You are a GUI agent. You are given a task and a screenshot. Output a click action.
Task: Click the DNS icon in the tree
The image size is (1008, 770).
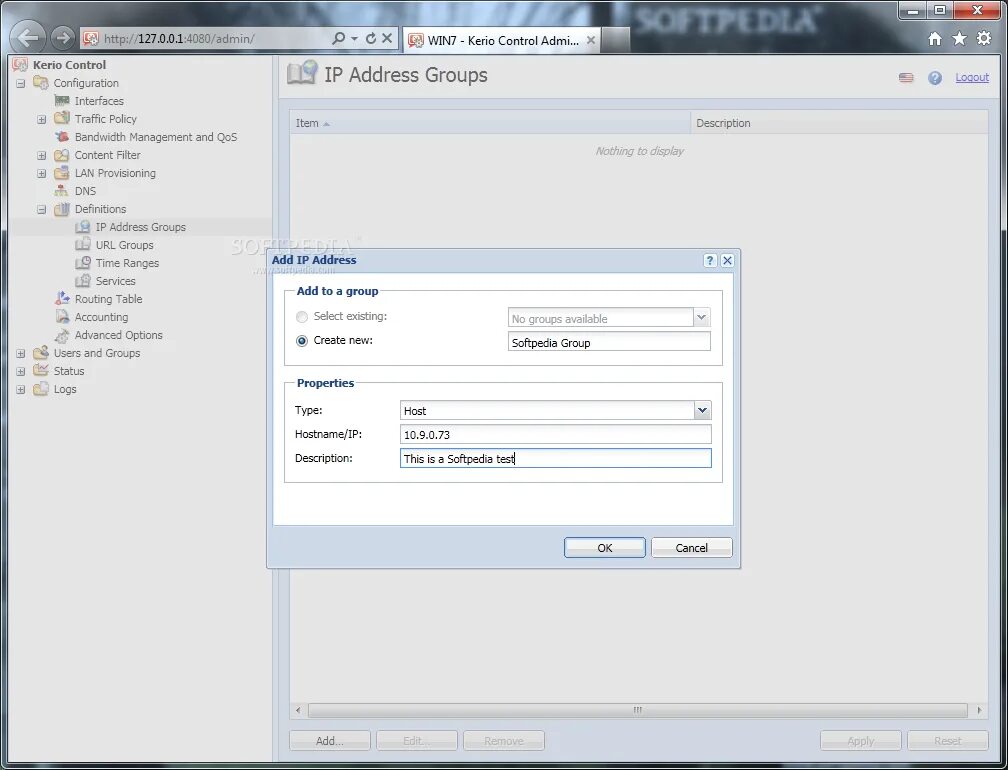(62, 191)
